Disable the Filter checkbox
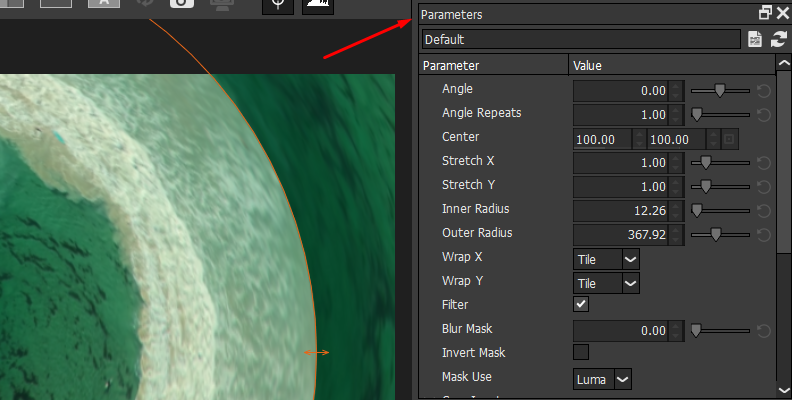The image size is (792, 400). point(581,304)
